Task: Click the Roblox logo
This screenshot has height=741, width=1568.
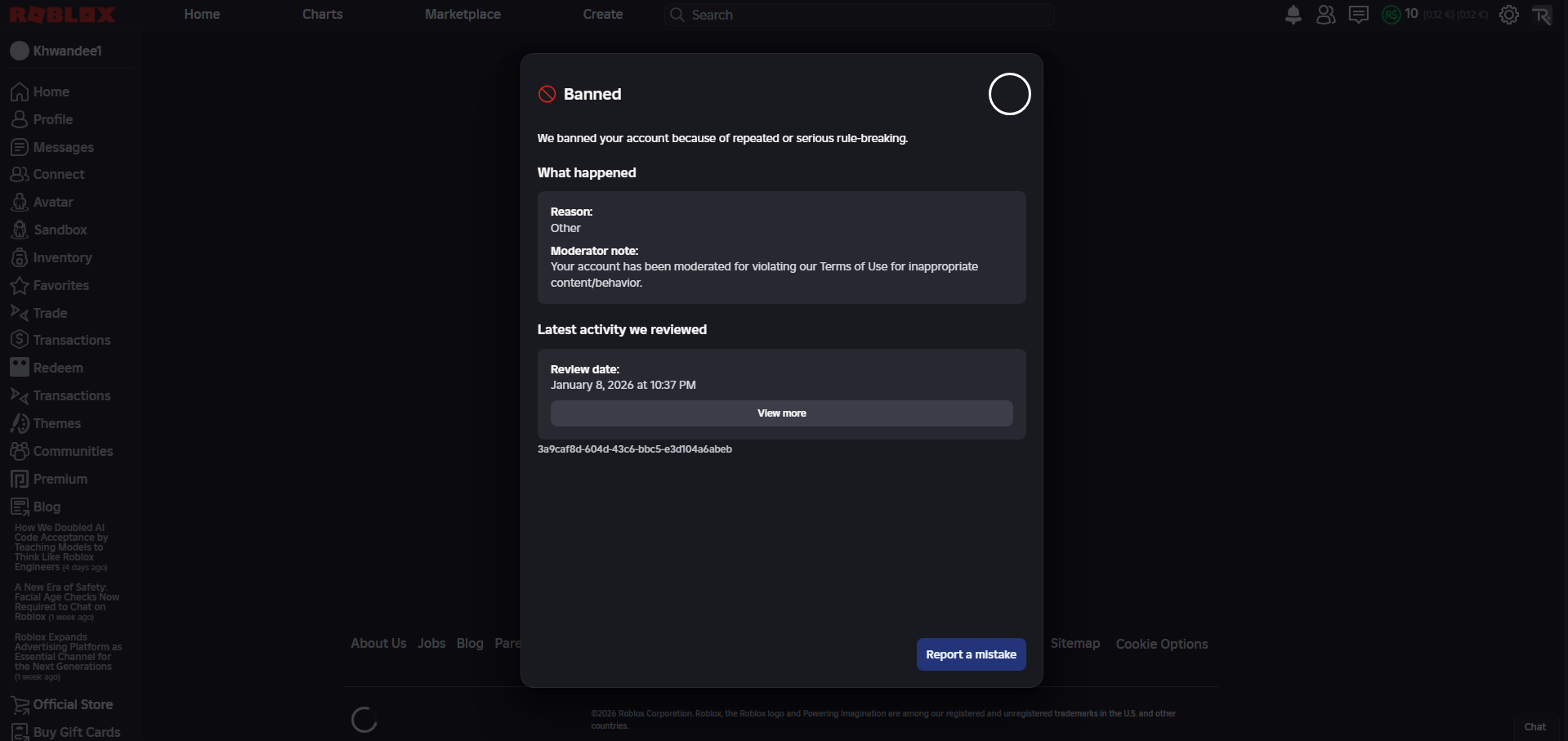Action: tap(62, 14)
